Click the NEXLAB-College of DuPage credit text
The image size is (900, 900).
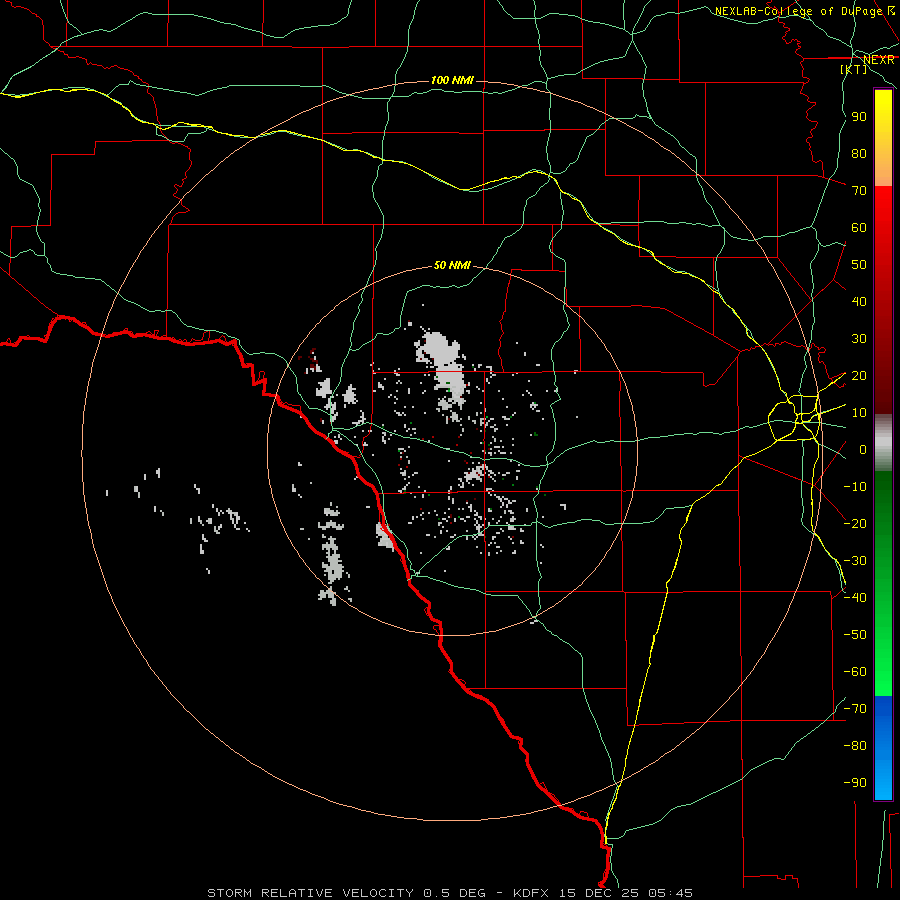pyautogui.click(x=804, y=11)
